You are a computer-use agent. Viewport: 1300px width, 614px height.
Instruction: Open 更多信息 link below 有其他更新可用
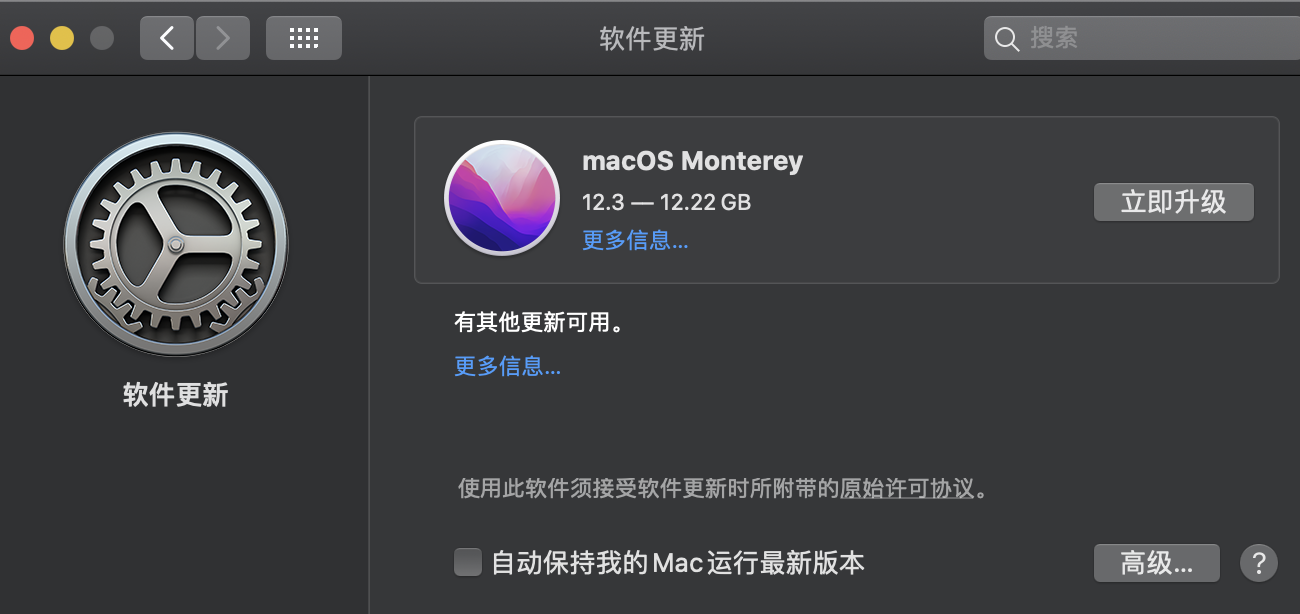point(507,366)
